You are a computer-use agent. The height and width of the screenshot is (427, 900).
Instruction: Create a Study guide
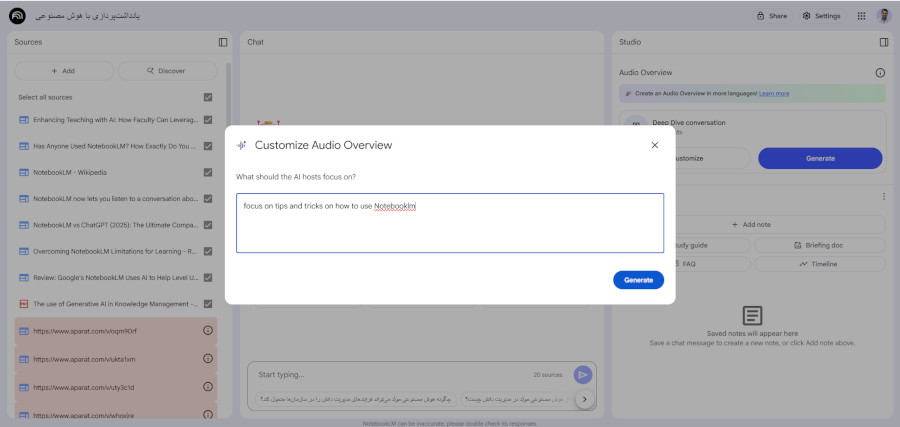coord(685,245)
